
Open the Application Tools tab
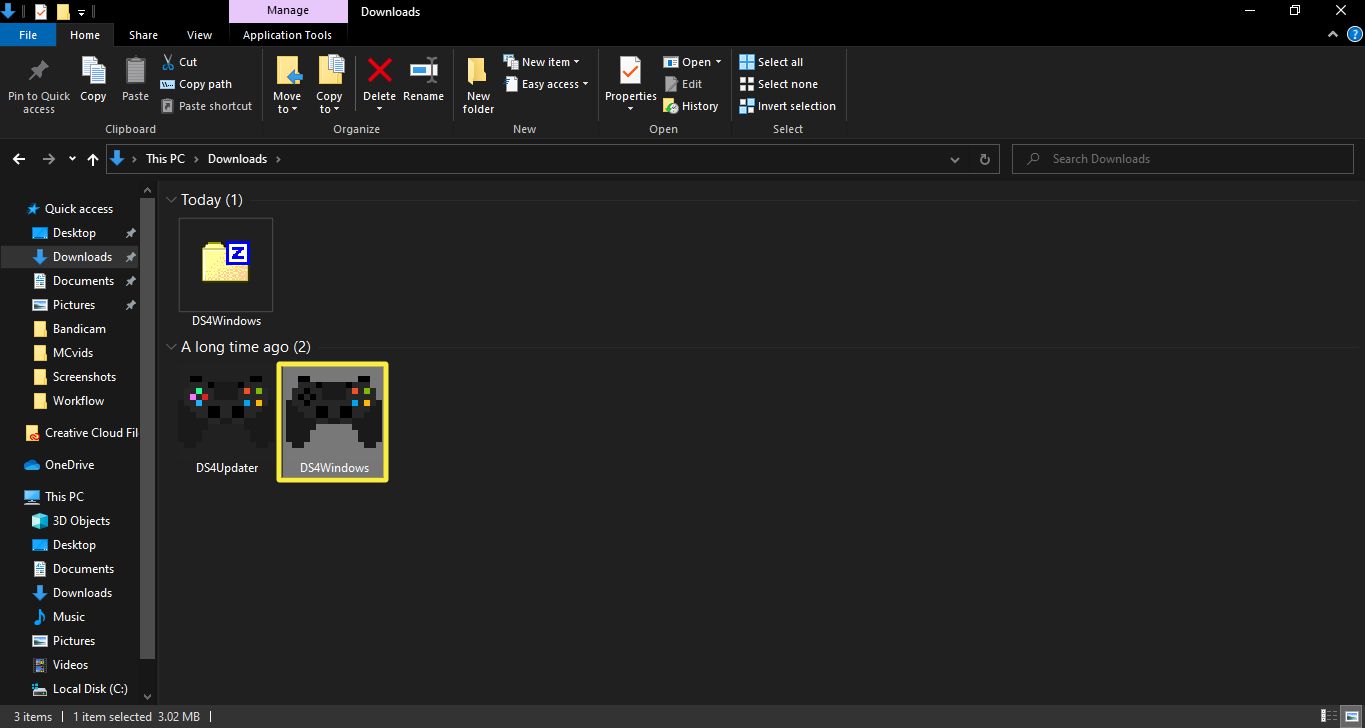pos(288,35)
